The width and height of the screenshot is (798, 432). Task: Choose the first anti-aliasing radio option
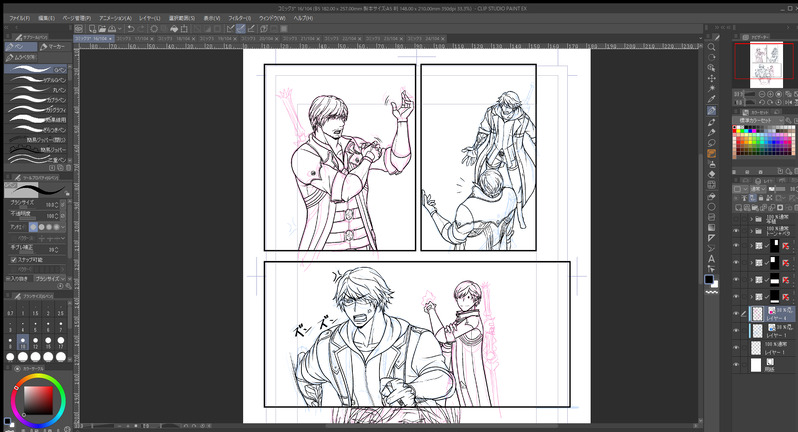pos(34,227)
